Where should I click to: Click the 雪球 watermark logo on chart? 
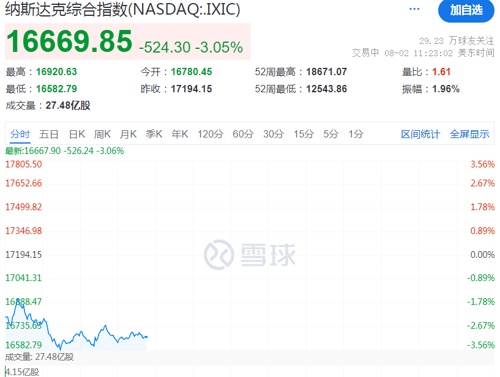pos(250,255)
